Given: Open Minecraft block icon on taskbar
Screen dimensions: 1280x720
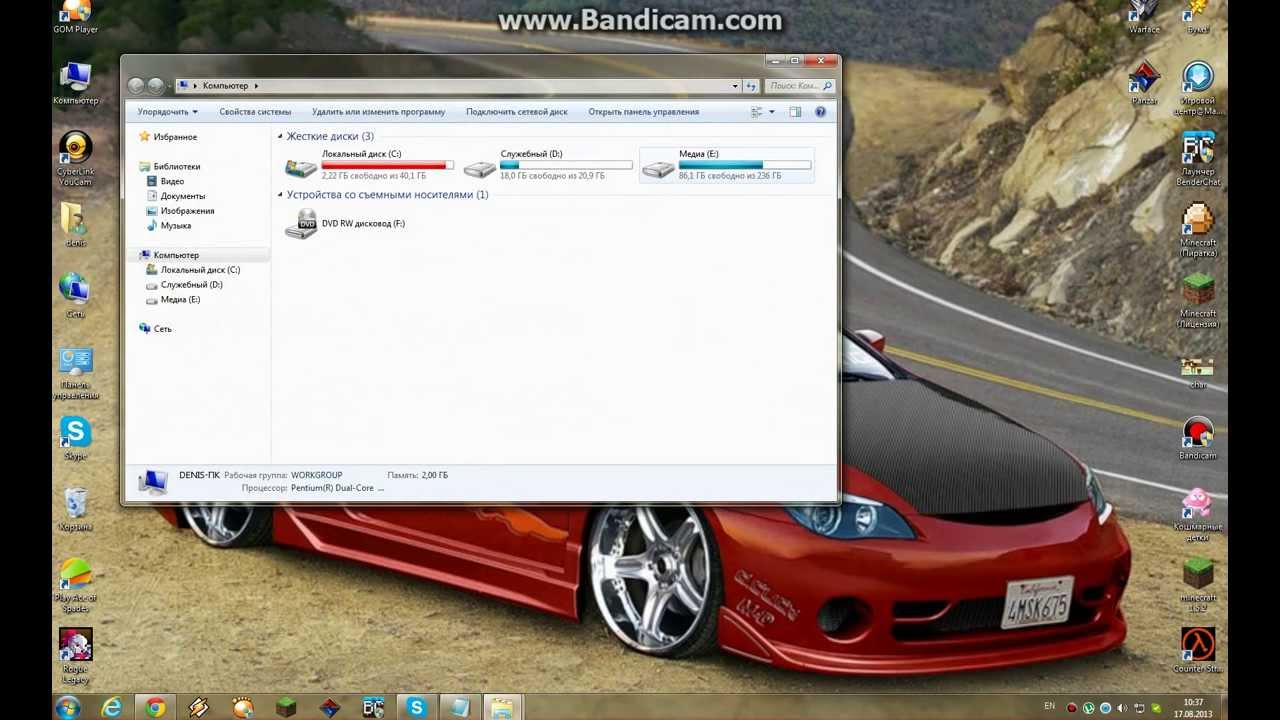Looking at the screenshot, I should (x=286, y=708).
